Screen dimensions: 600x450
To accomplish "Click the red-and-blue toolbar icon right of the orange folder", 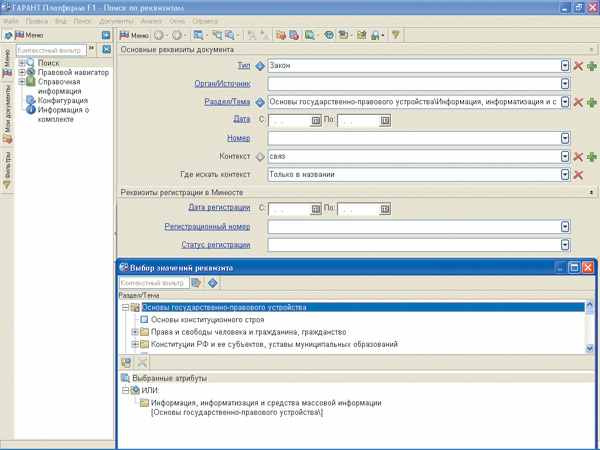I will pos(294,36).
